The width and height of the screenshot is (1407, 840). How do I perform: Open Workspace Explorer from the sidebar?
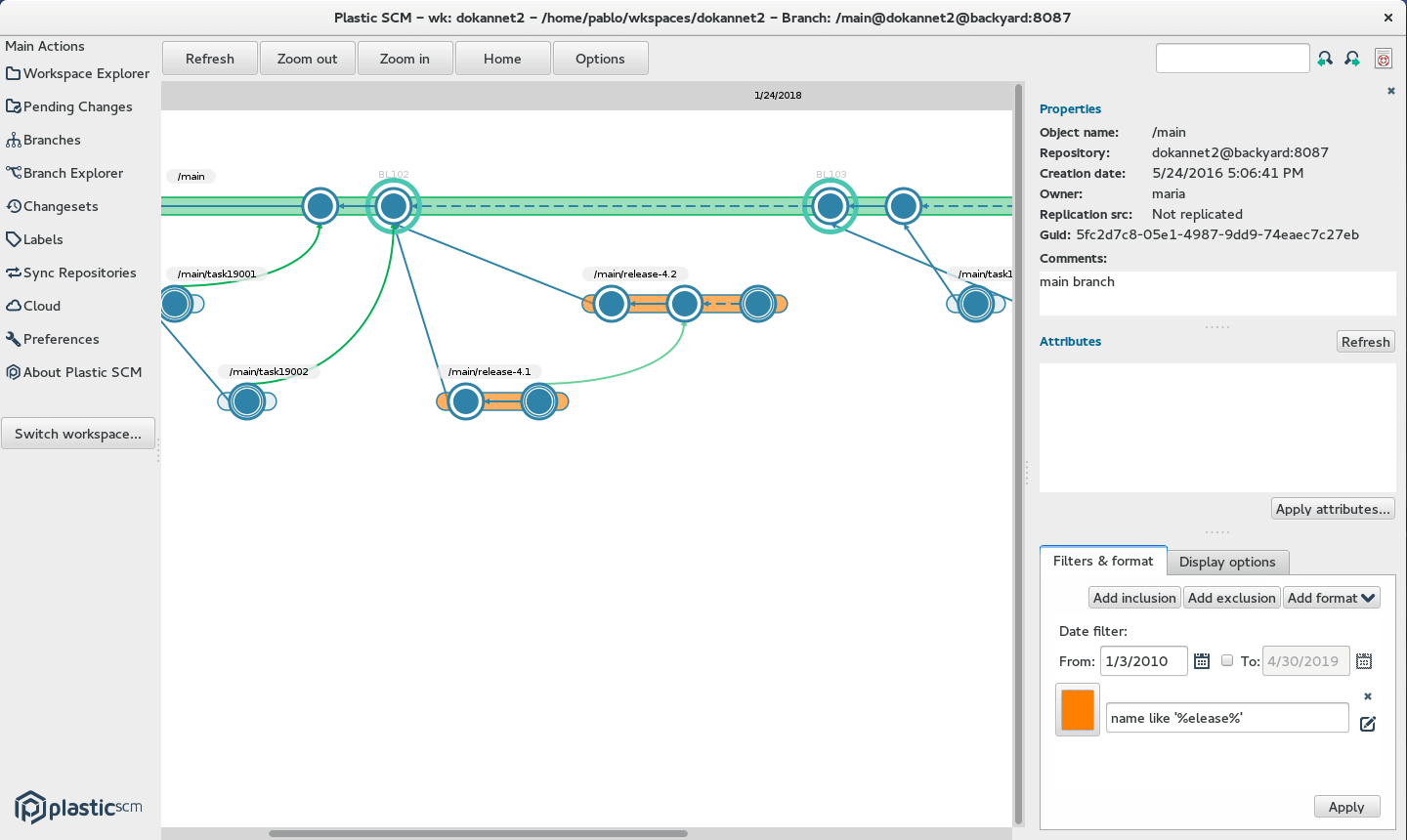point(78,73)
